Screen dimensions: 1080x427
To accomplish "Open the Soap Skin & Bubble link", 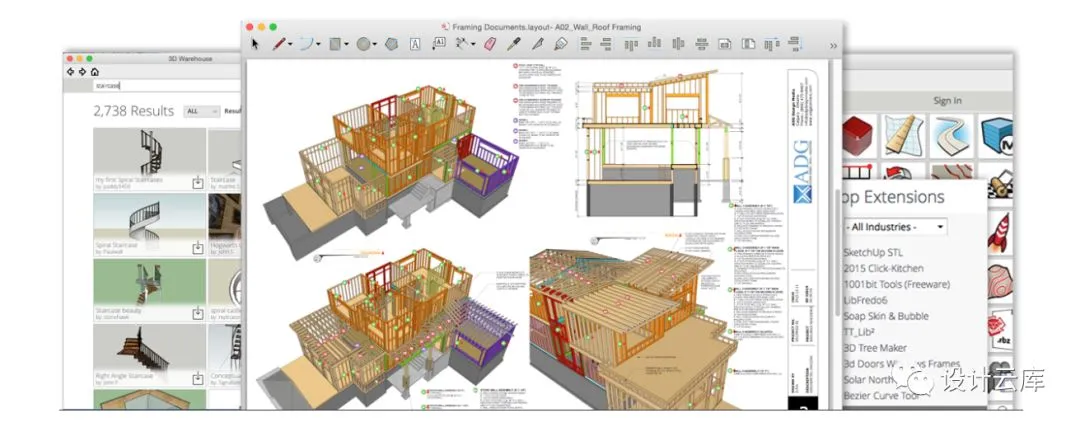I will [x=886, y=316].
